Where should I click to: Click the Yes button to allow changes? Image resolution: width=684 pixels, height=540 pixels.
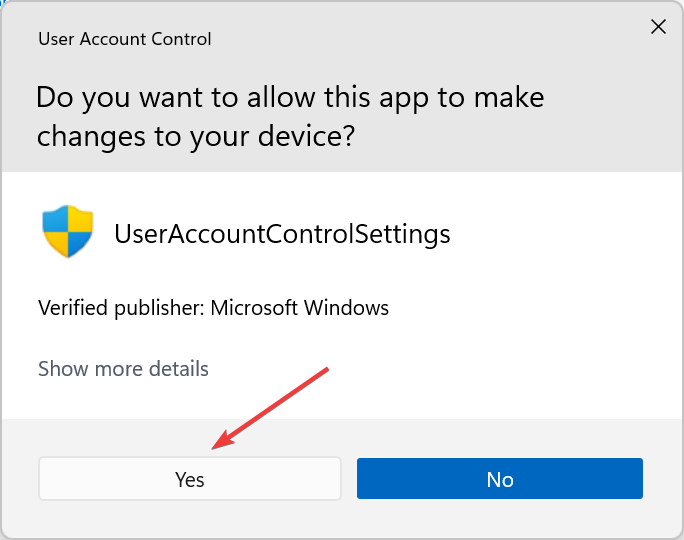click(x=190, y=478)
